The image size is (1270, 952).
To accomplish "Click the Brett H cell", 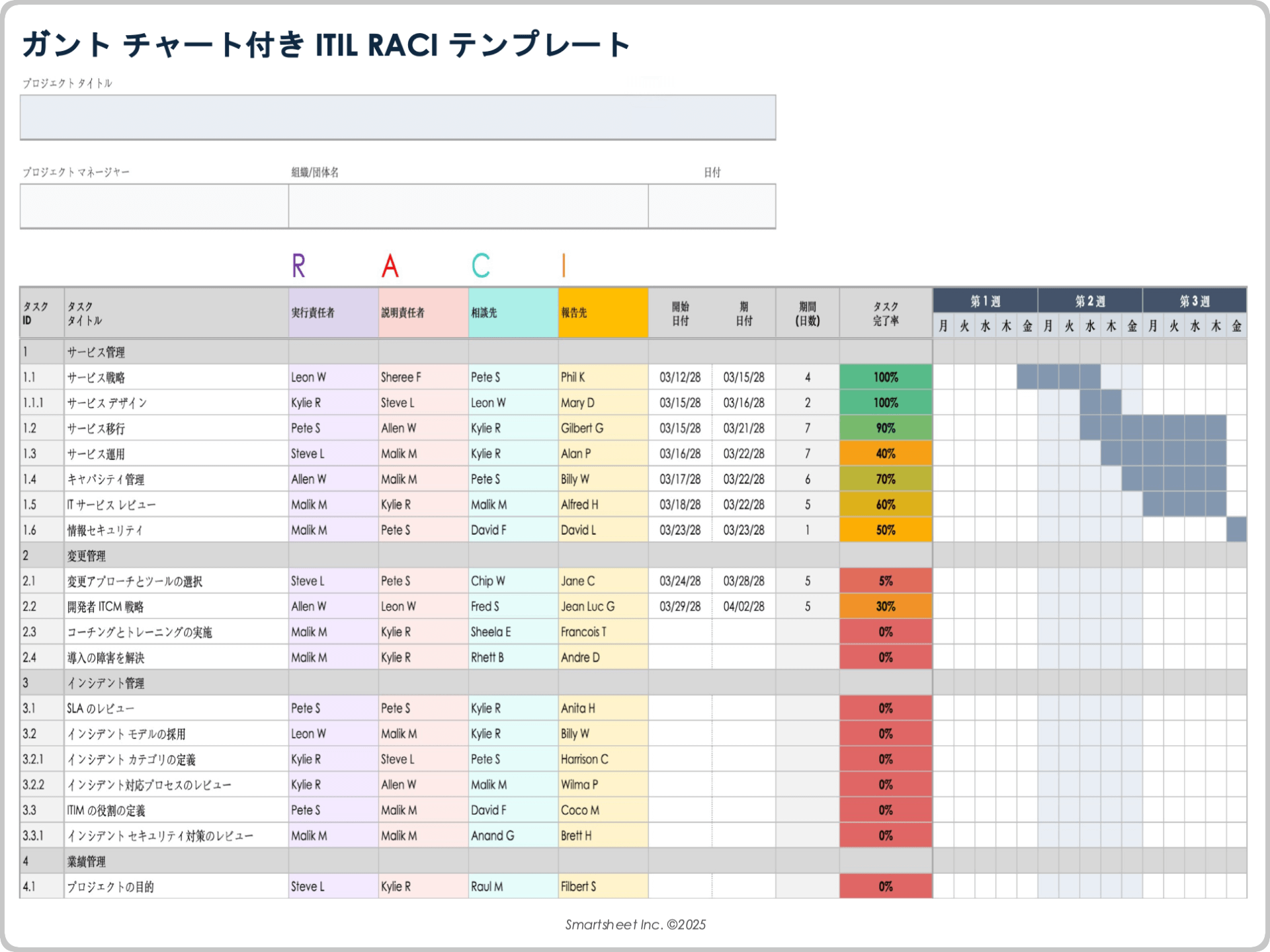I will click(603, 835).
